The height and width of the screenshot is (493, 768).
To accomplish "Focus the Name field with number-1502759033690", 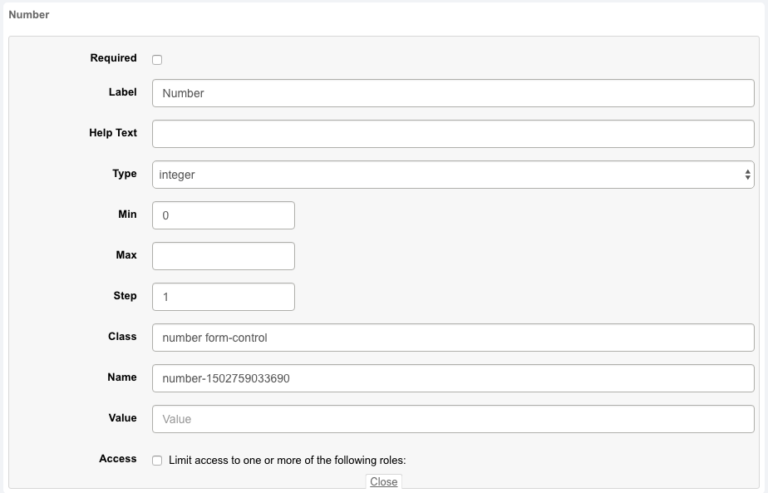I will [452, 378].
